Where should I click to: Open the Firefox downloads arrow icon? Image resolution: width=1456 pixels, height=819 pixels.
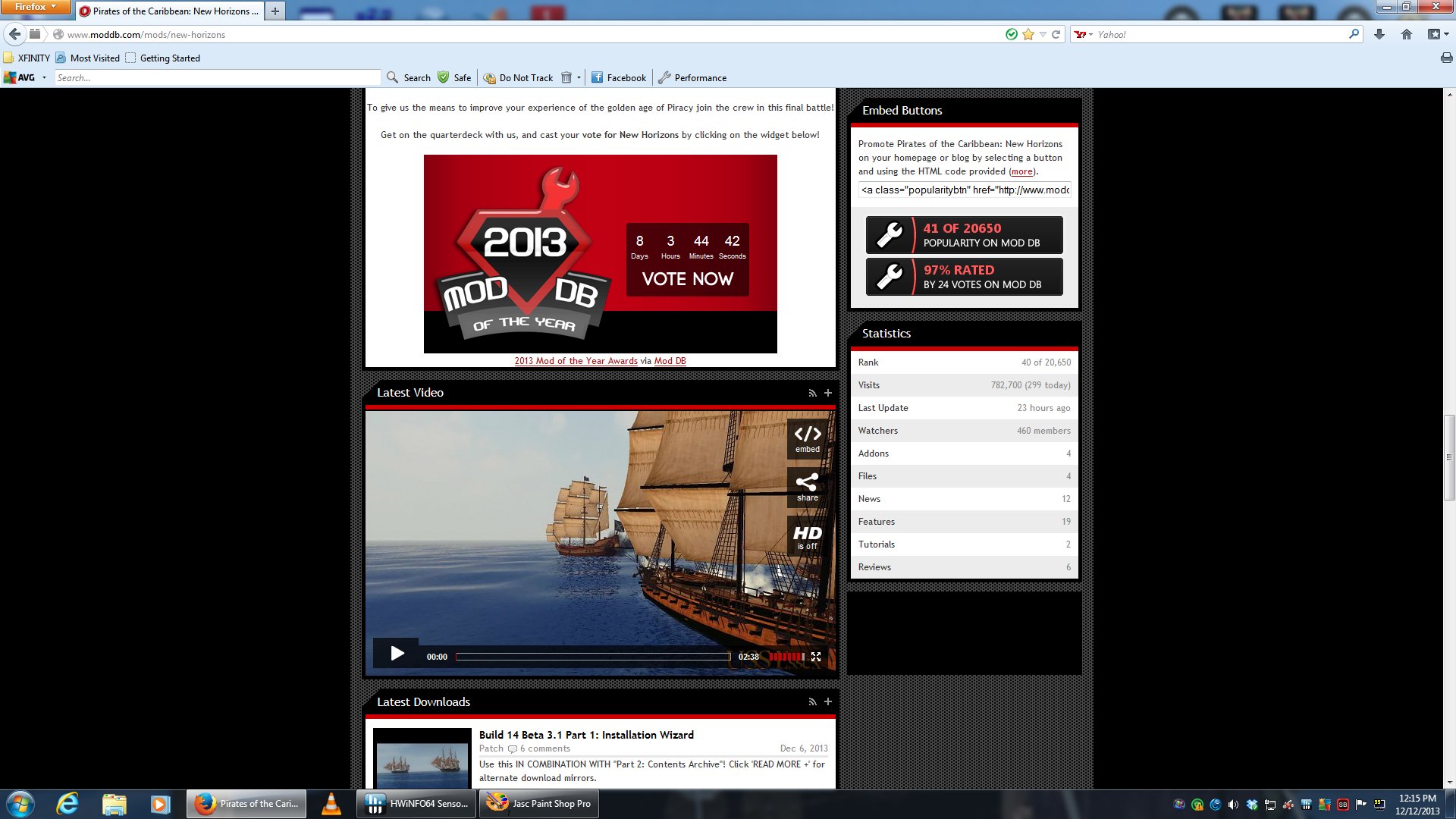(1379, 34)
